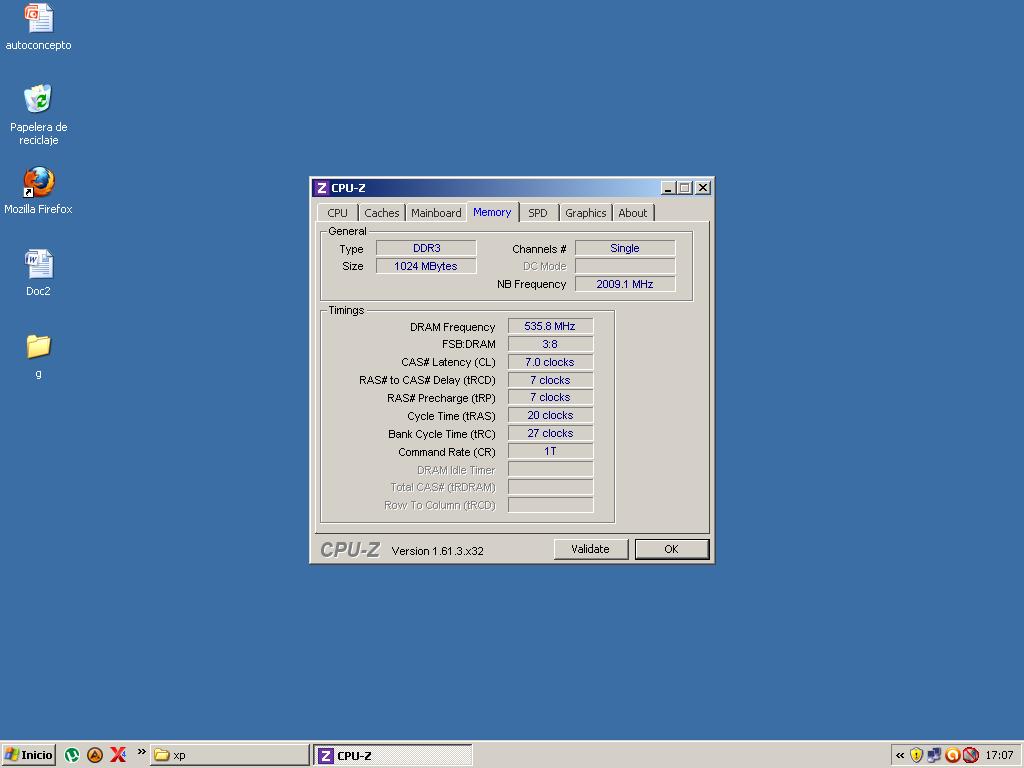Image resolution: width=1024 pixels, height=768 pixels.
Task: Open the Caches tab
Action: [381, 213]
